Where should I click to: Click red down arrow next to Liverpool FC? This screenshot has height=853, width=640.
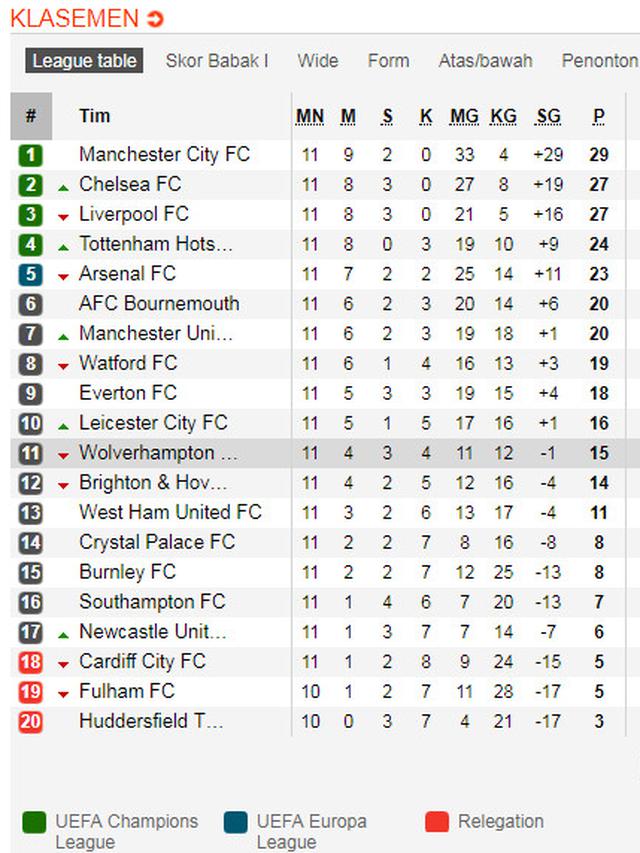pos(63,217)
